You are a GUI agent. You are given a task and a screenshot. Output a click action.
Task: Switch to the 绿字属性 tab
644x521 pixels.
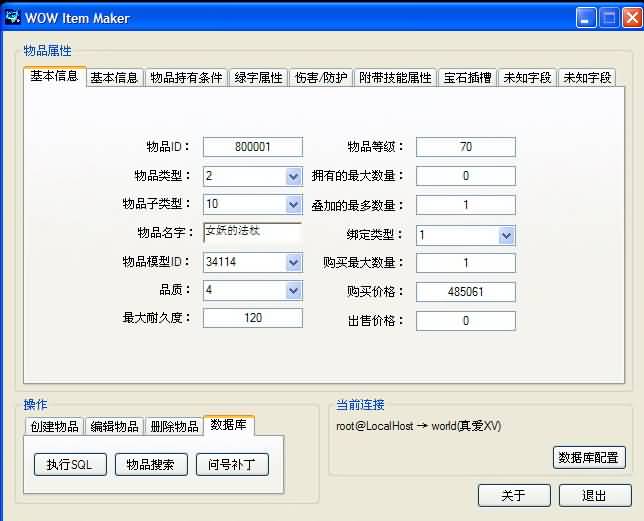(x=258, y=78)
